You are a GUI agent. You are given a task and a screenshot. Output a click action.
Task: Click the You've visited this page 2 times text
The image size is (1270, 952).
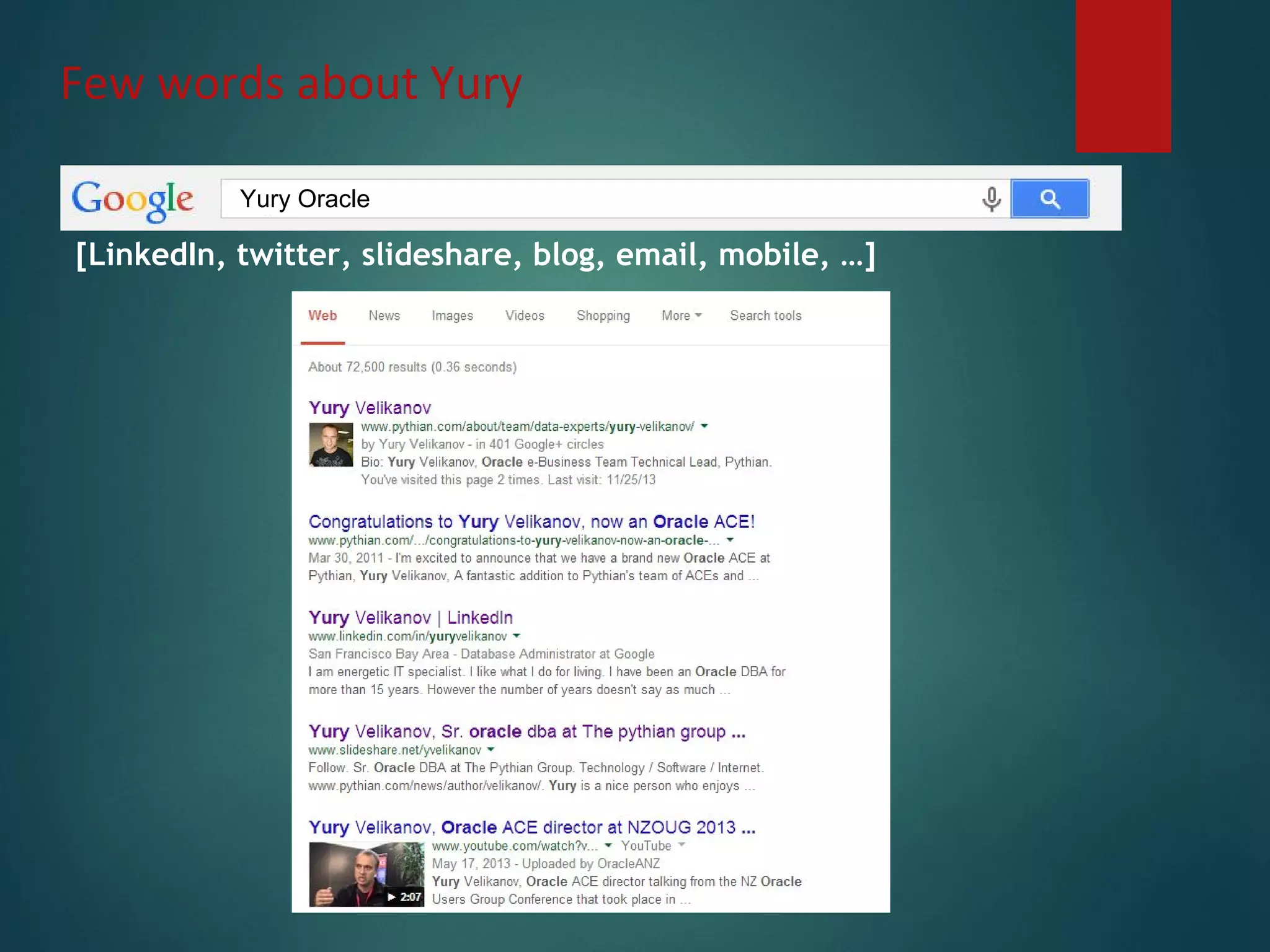point(508,480)
